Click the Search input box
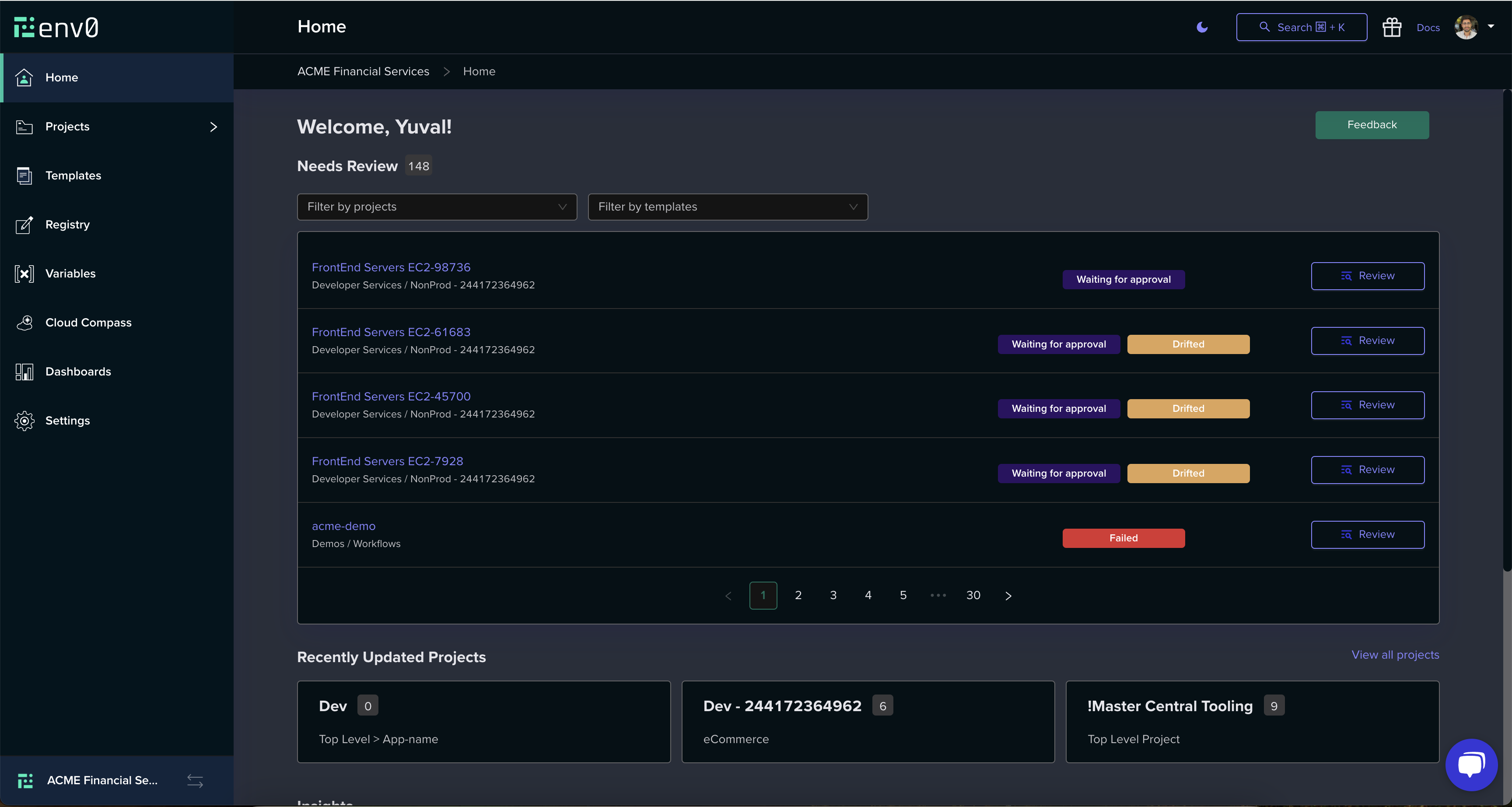The height and width of the screenshot is (807, 1512). point(1301,27)
